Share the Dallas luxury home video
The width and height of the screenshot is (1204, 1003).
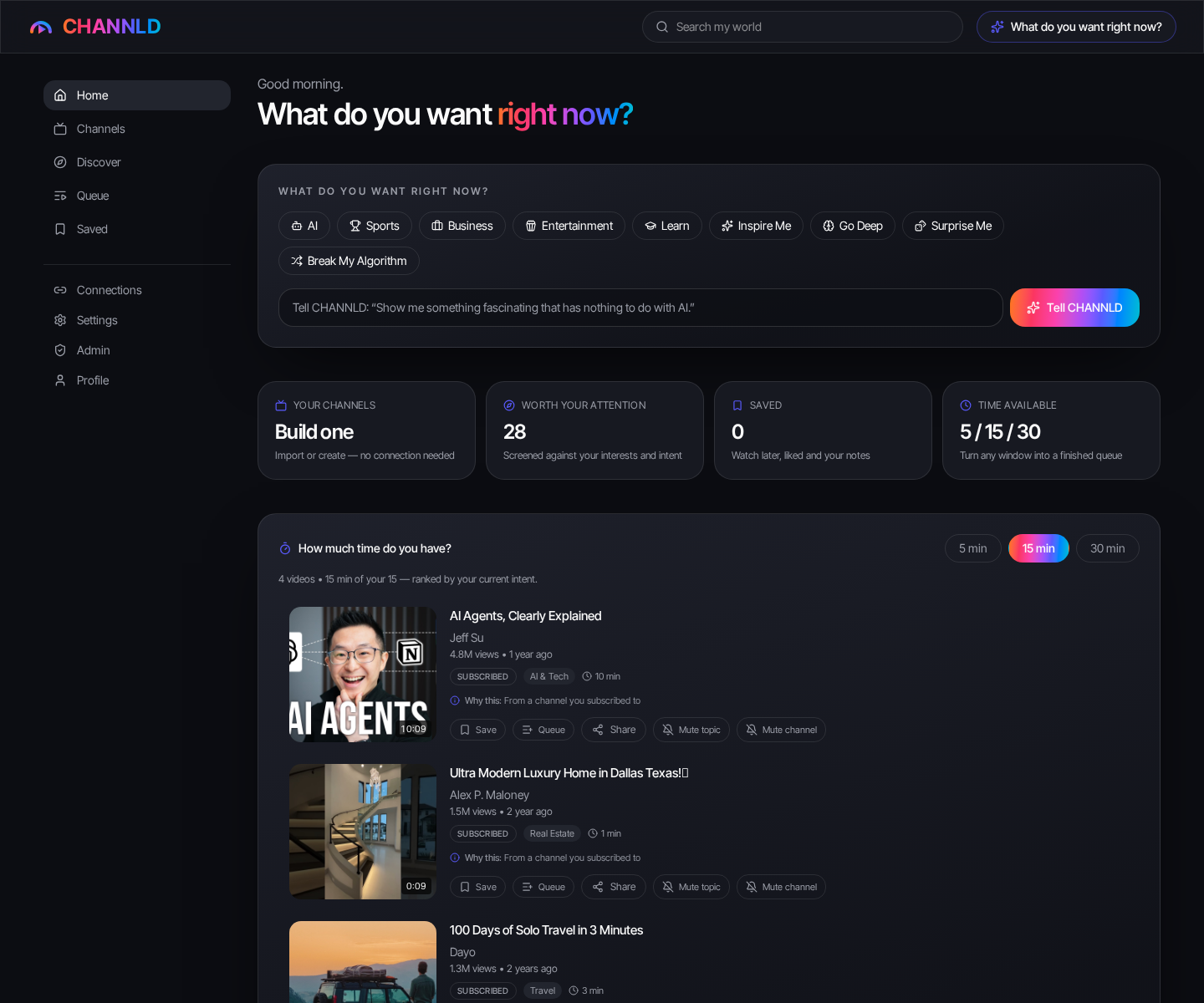pyautogui.click(x=614, y=887)
